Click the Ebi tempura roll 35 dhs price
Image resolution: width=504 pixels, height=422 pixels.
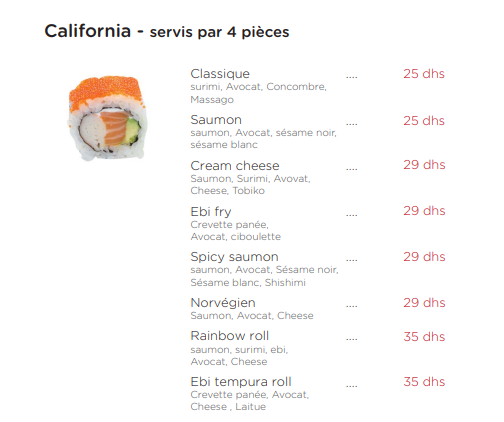tap(424, 382)
